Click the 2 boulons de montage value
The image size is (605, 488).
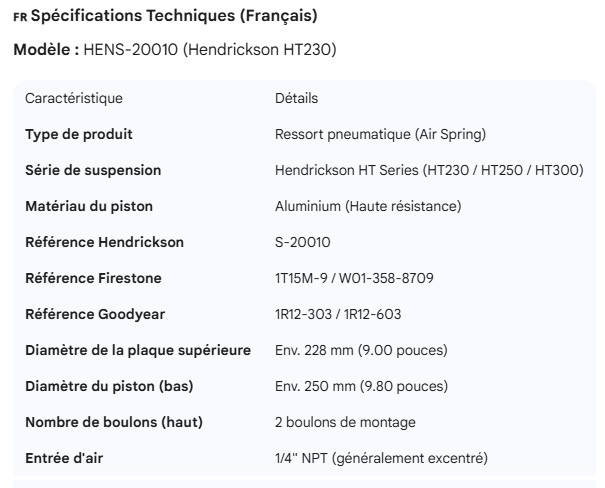pyautogui.click(x=345, y=422)
